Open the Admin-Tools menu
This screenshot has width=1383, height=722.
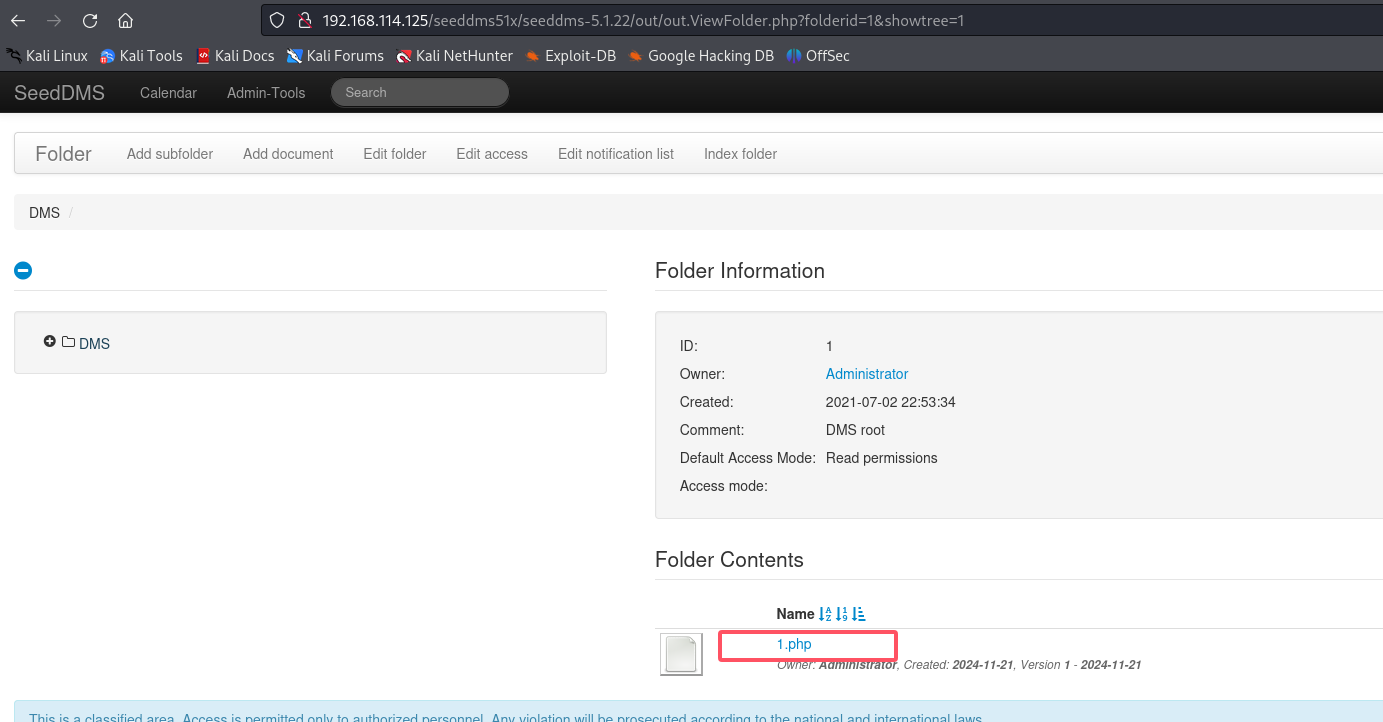click(265, 92)
